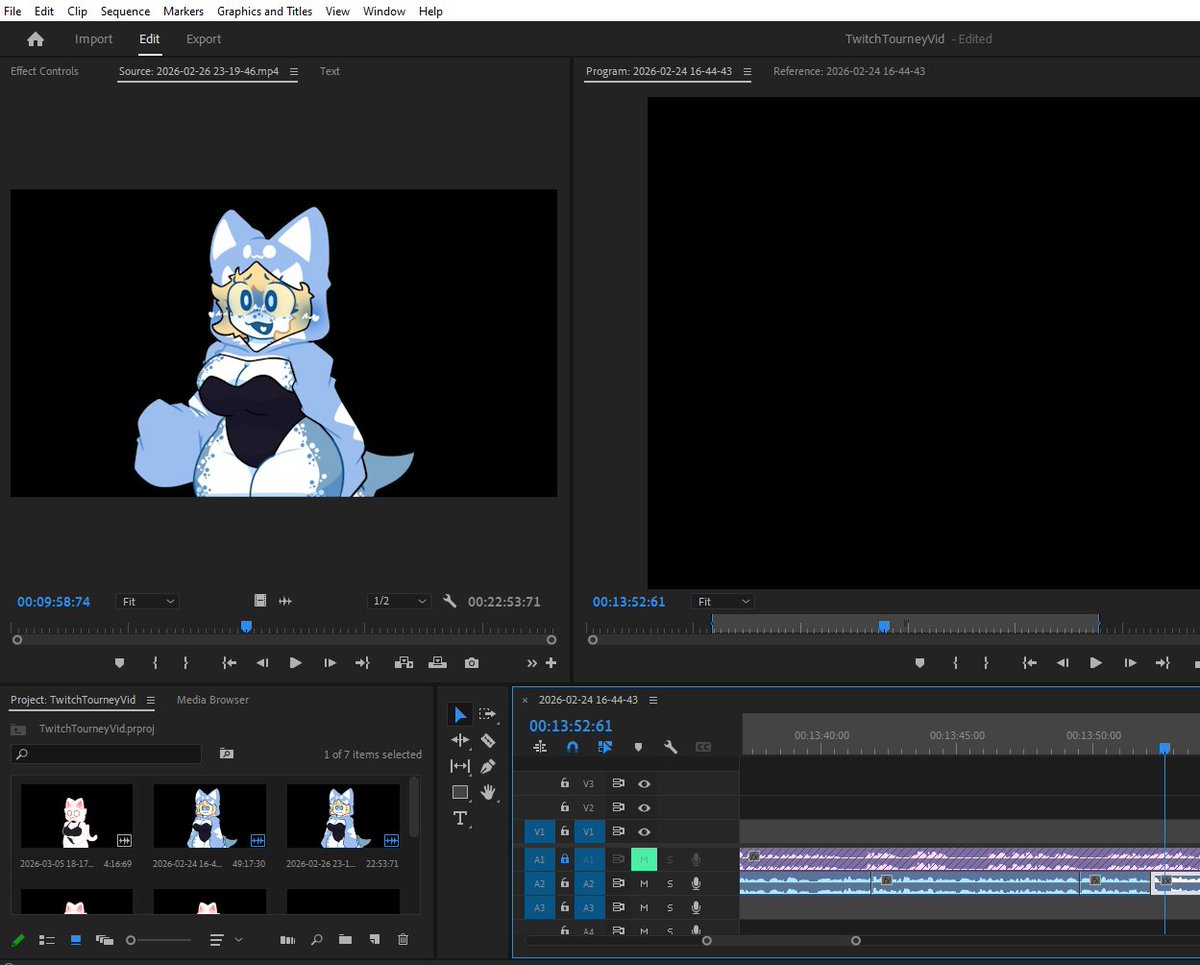Solo track A3
Viewport: 1200px width, 965px height.
tap(670, 908)
